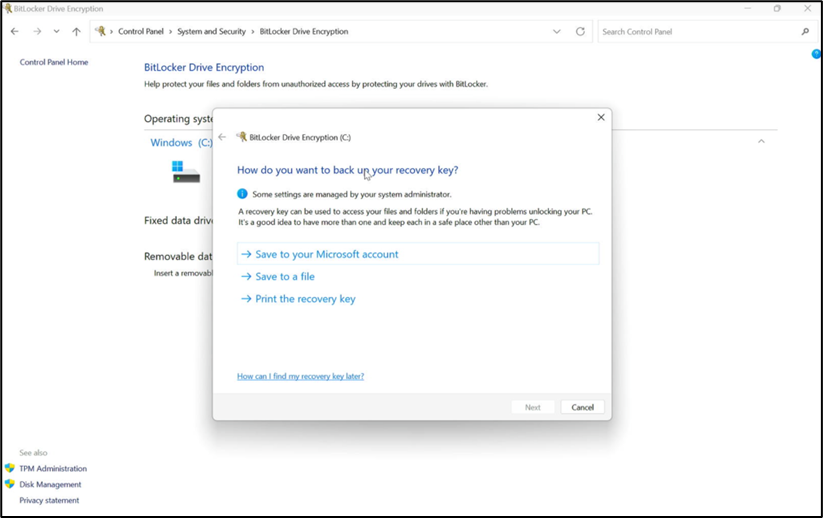Click the BitLocker key icon in the address bar
Screen dimensions: 823x518
(x=100, y=31)
